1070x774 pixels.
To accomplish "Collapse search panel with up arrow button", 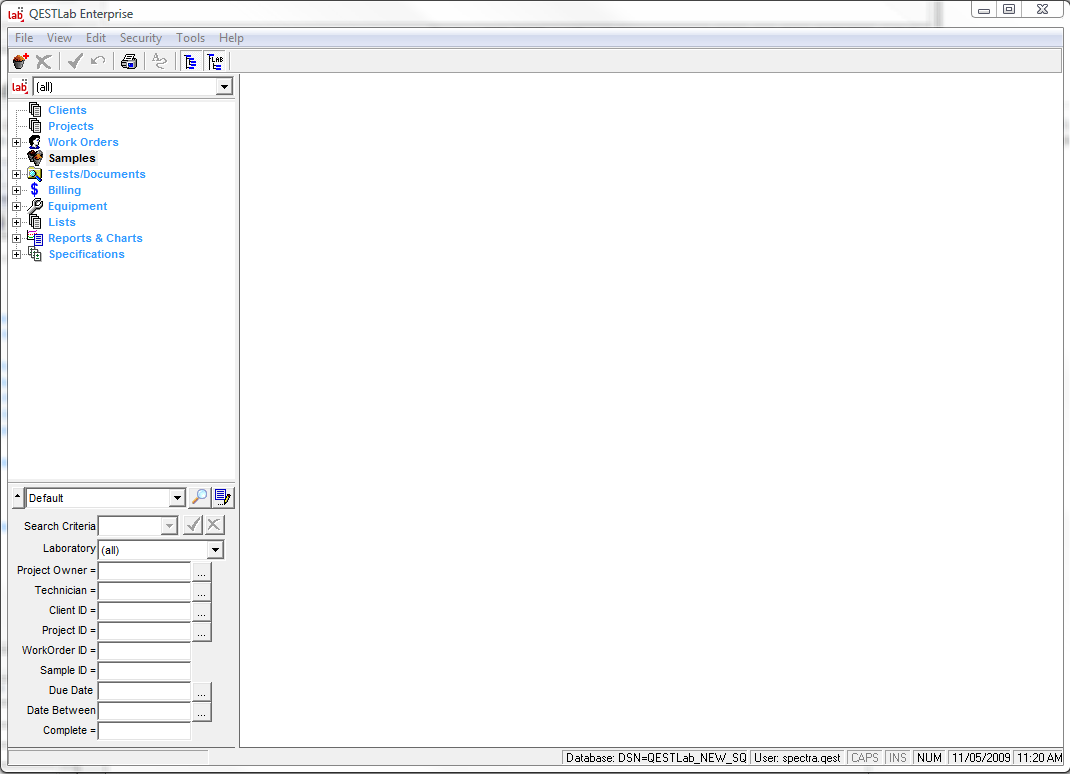I will tap(16, 497).
